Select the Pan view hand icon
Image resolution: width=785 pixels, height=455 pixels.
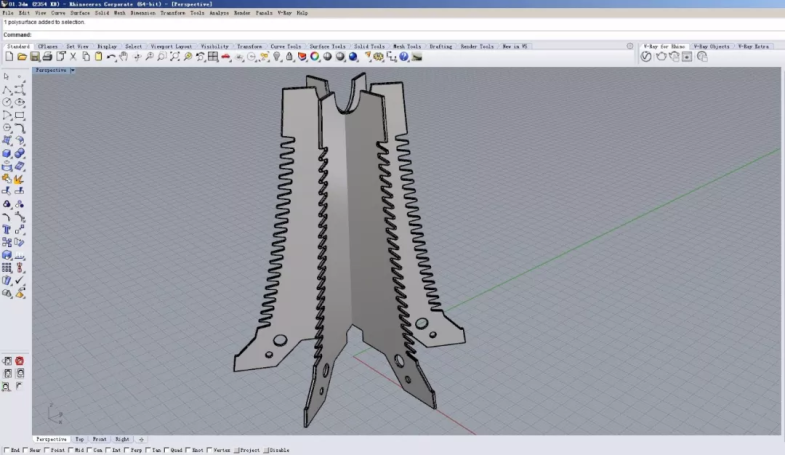124,57
